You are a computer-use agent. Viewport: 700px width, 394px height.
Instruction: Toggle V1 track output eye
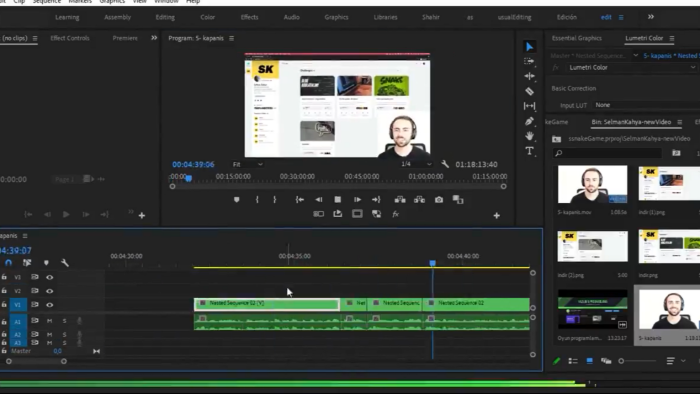point(50,305)
